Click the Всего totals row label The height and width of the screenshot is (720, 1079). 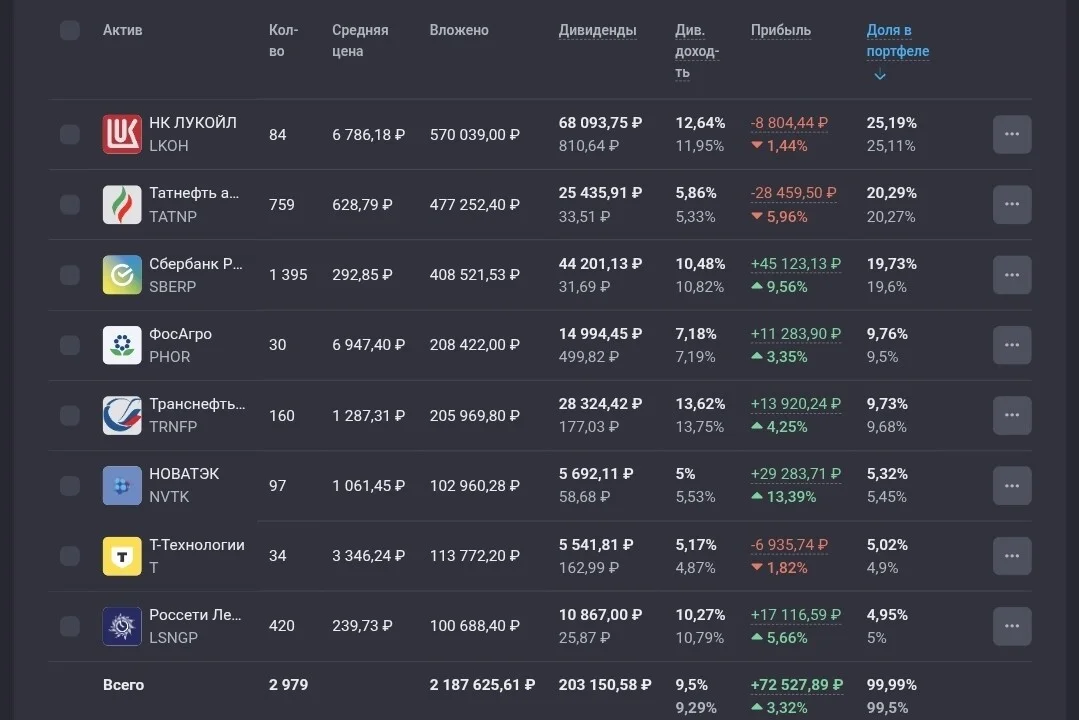coord(123,685)
